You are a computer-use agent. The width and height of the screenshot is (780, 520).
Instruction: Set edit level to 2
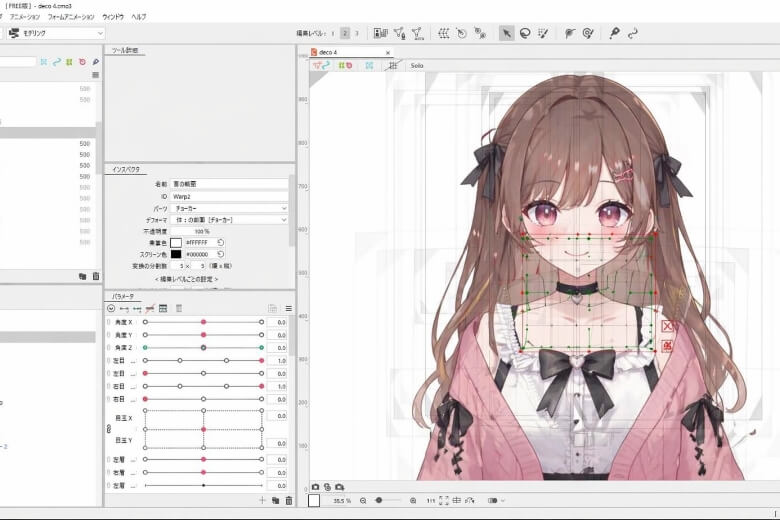pos(345,33)
